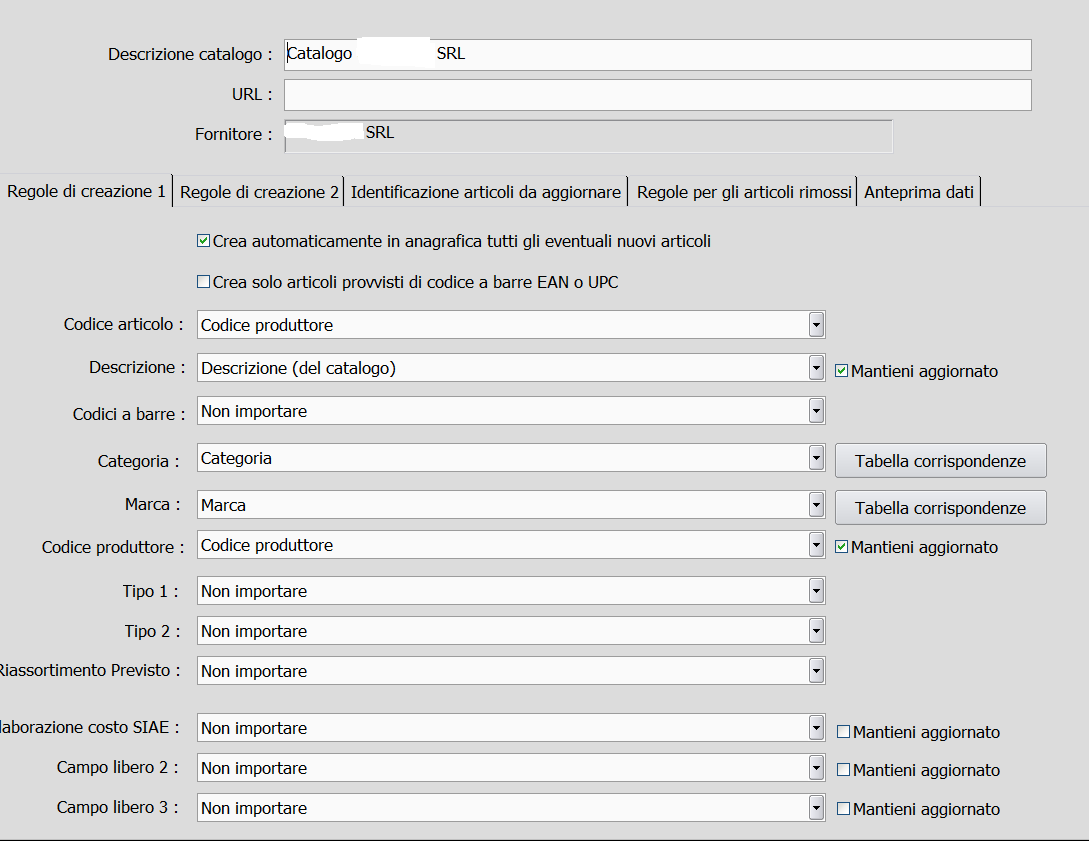The image size is (1089, 841).
Task: Open Tabella corrispondenze for Categoria
Action: click(x=940, y=461)
